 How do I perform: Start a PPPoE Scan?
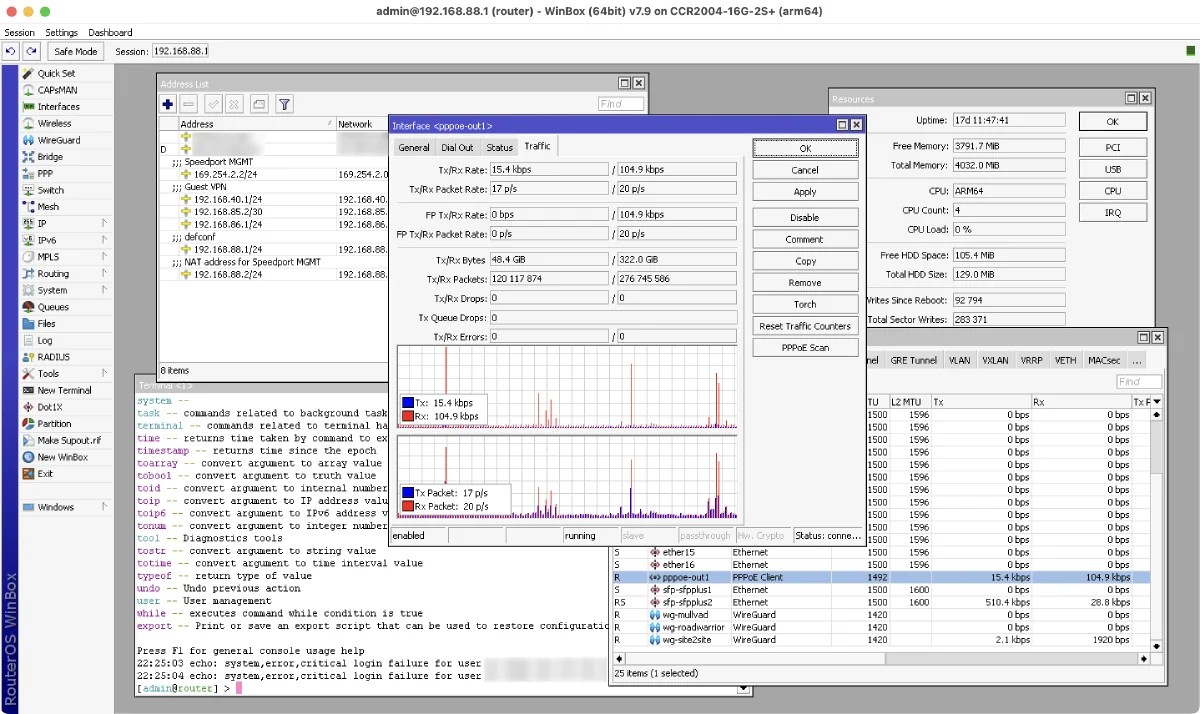[805, 347]
